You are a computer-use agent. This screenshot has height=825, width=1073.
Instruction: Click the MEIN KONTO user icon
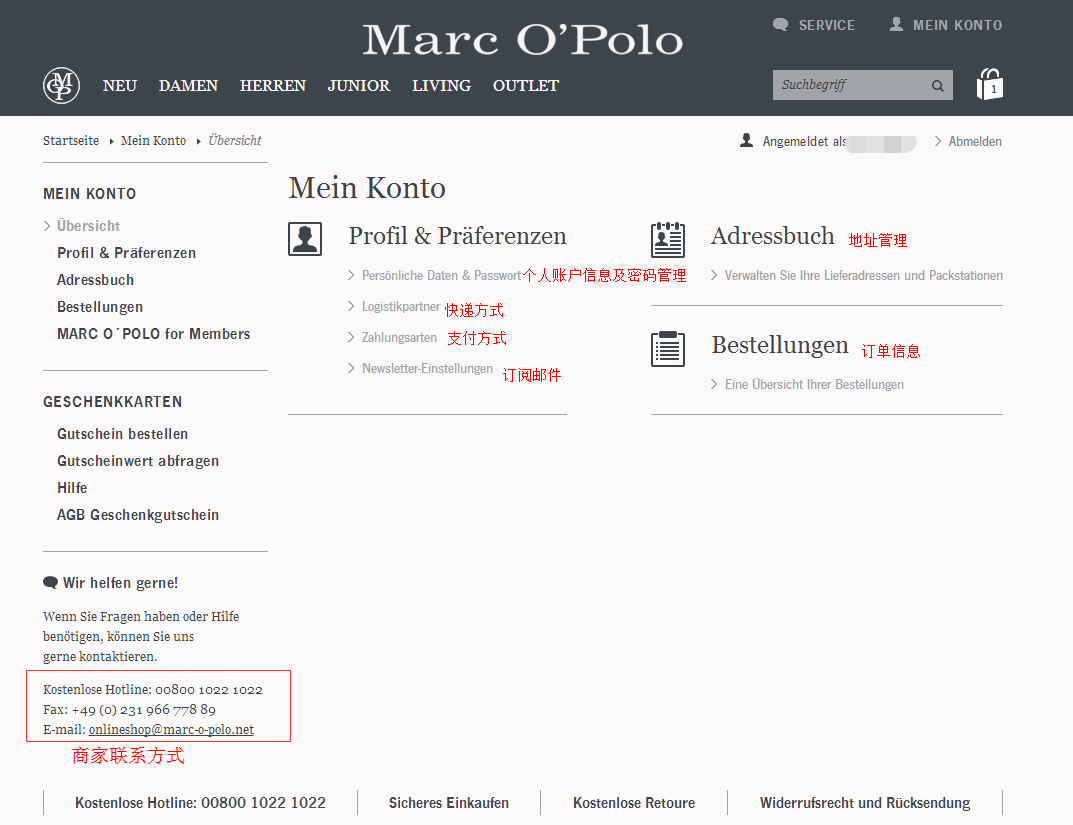[x=896, y=24]
